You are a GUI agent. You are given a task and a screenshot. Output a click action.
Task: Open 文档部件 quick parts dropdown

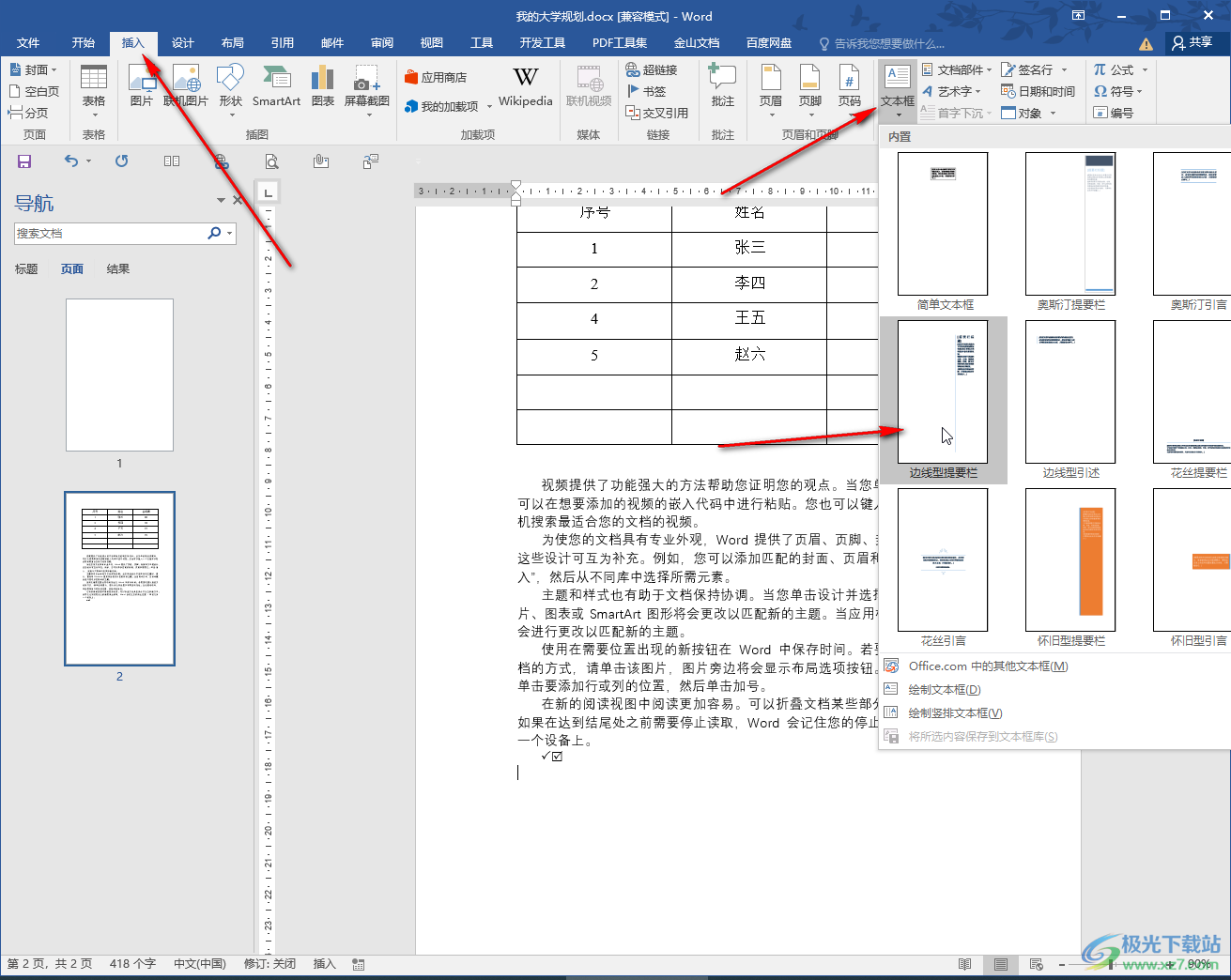957,69
